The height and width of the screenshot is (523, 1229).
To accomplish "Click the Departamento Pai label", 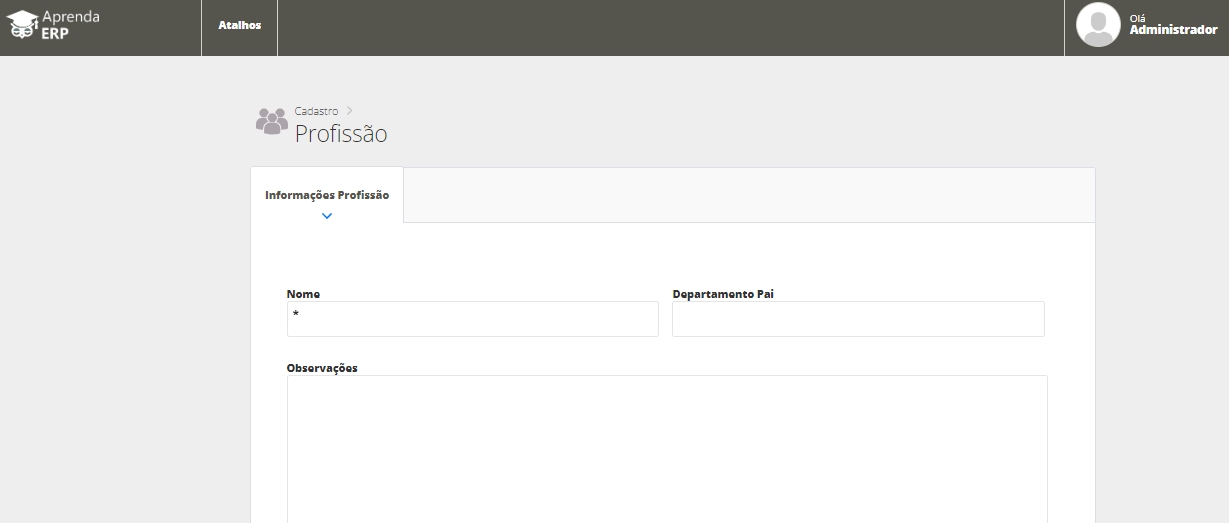I will click(723, 294).
